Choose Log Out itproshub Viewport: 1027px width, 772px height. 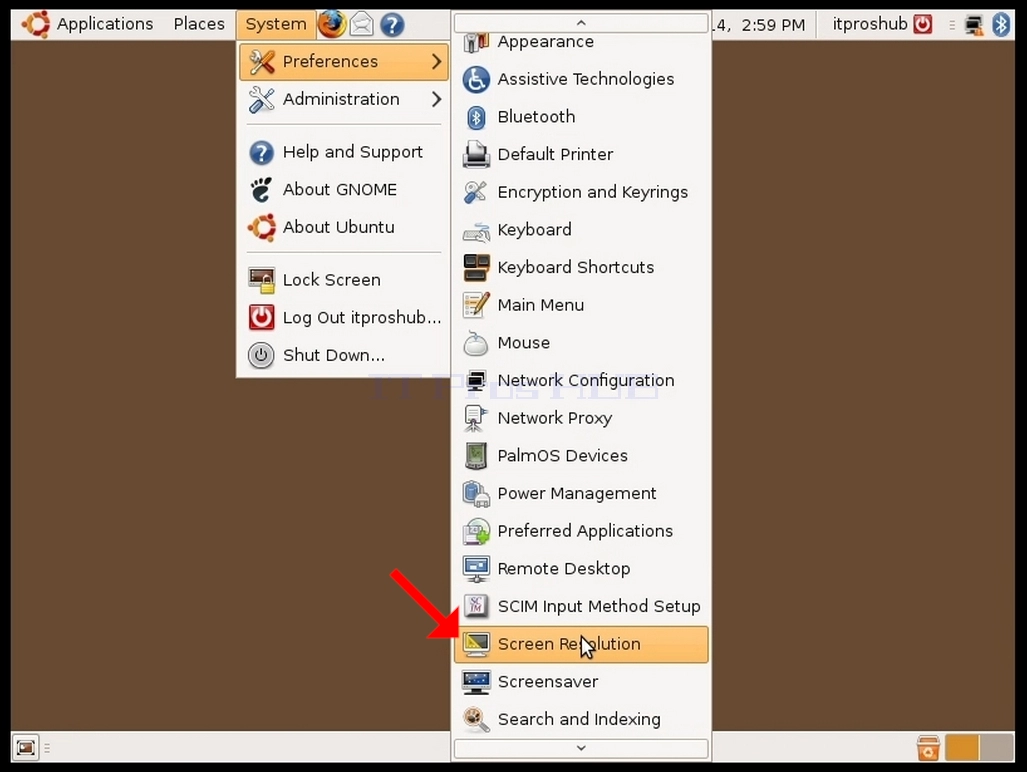click(x=343, y=318)
